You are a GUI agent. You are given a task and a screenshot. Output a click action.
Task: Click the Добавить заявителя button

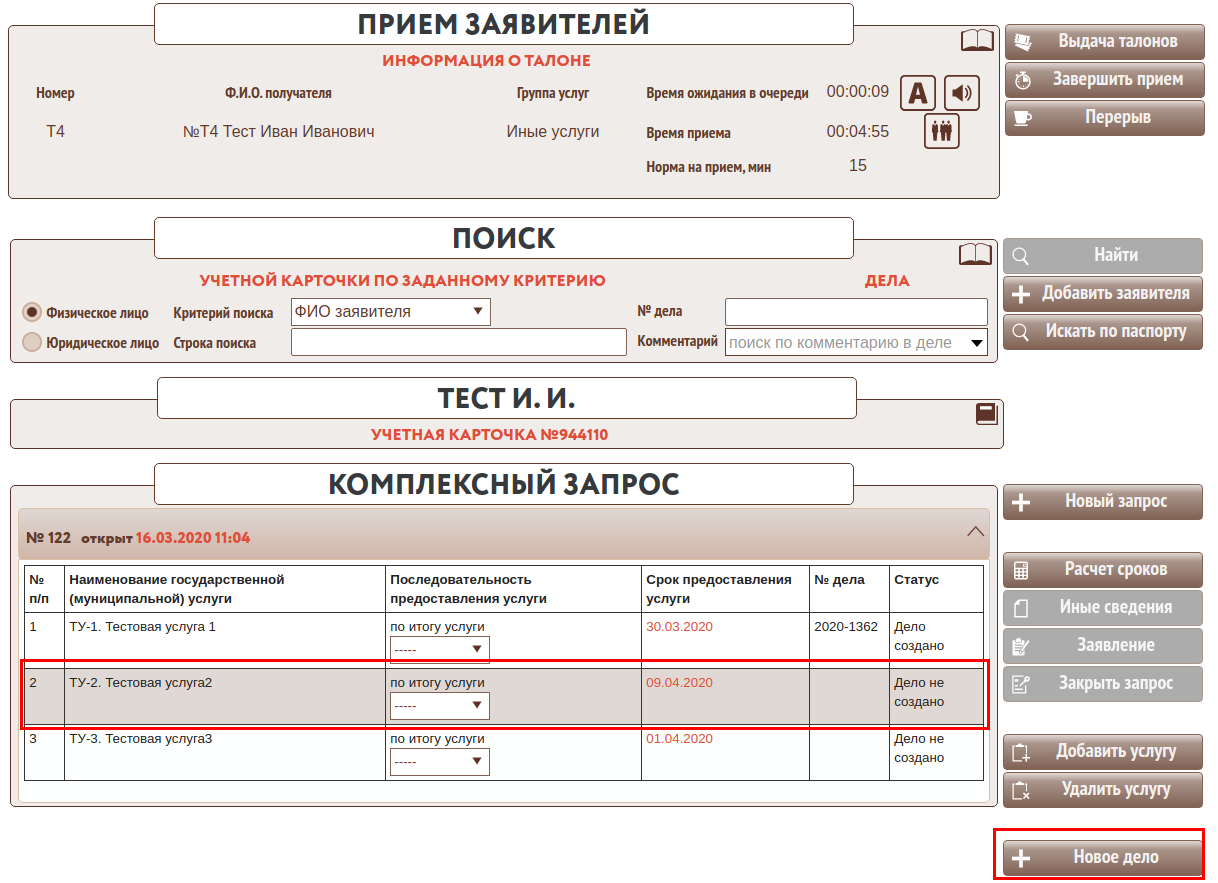point(1103,293)
